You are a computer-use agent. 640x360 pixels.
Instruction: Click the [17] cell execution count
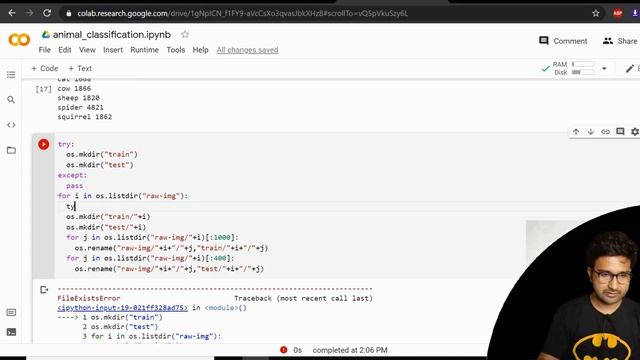(x=43, y=89)
